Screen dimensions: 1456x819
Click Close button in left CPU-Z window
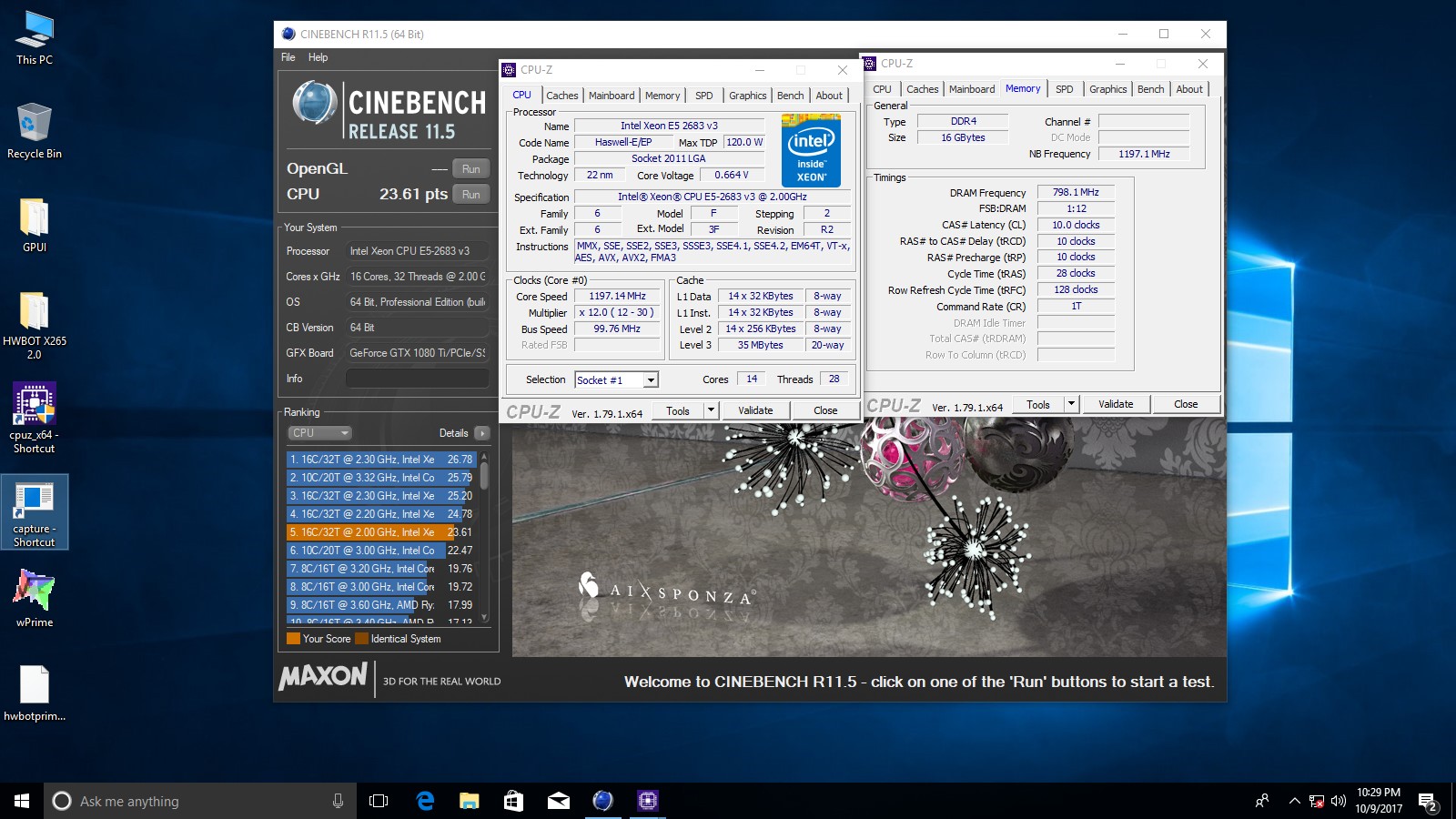pos(825,410)
